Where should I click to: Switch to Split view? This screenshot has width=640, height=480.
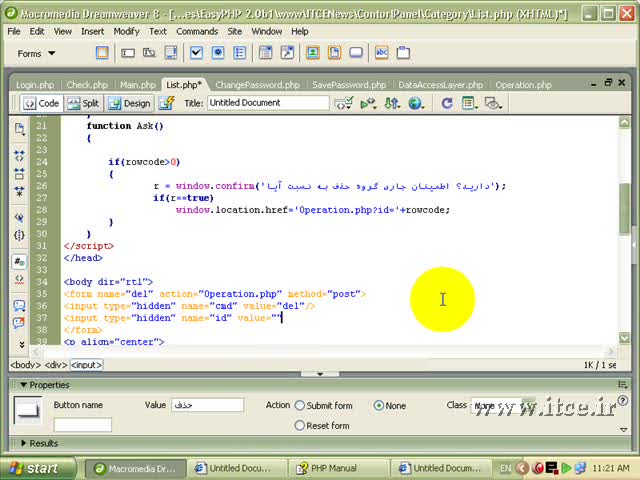tap(83, 103)
